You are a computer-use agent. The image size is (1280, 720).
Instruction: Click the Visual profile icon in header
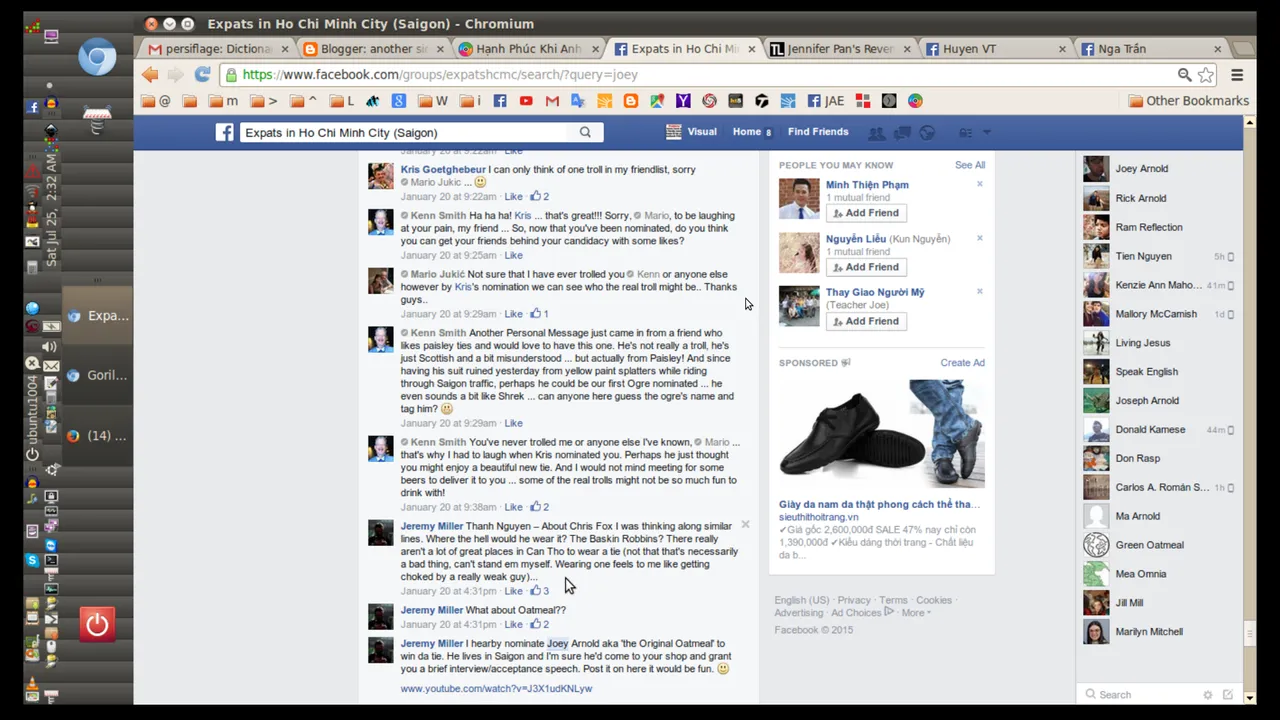point(673,132)
